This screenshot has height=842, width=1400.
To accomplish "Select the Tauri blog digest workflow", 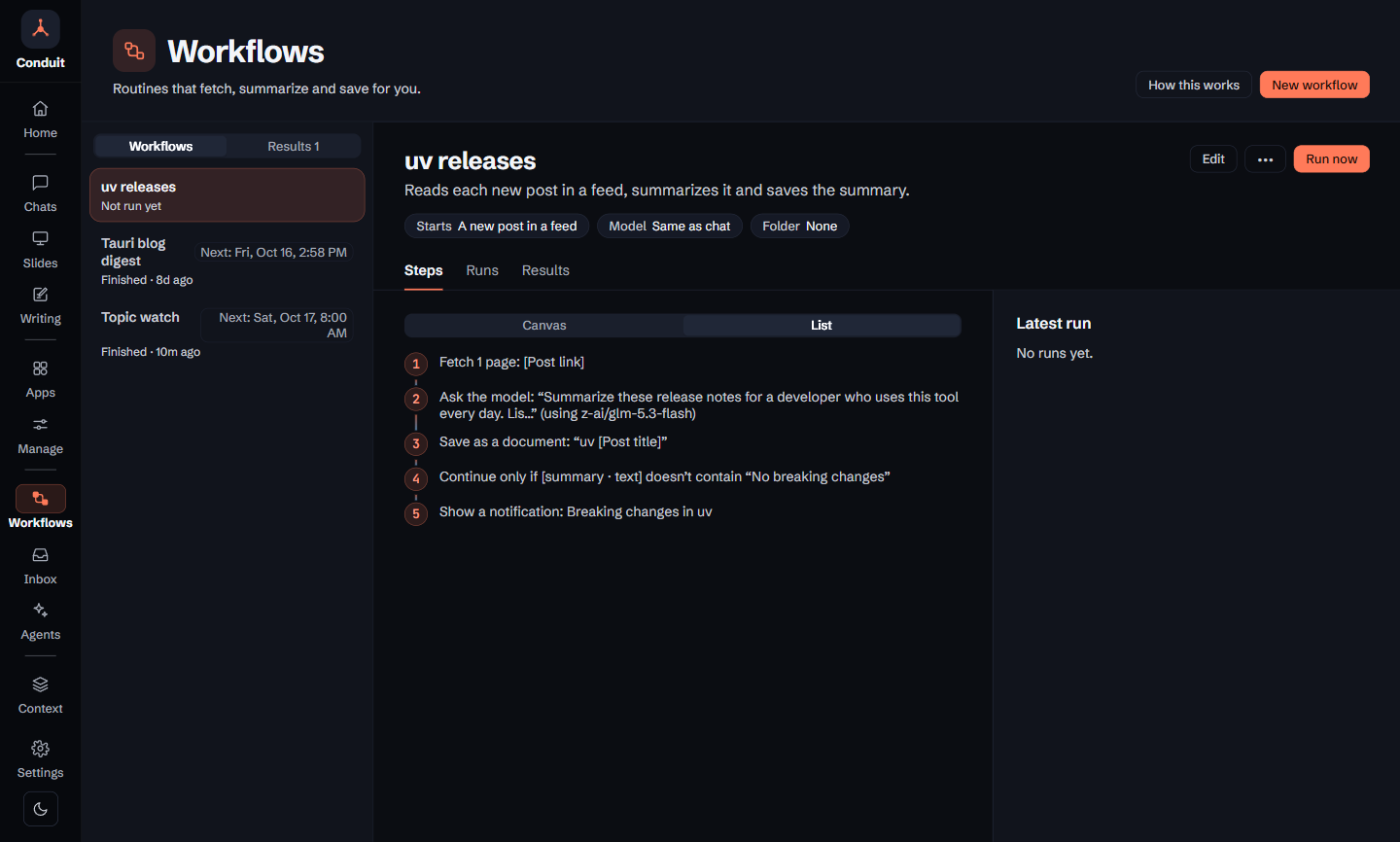I will pyautogui.click(x=227, y=262).
